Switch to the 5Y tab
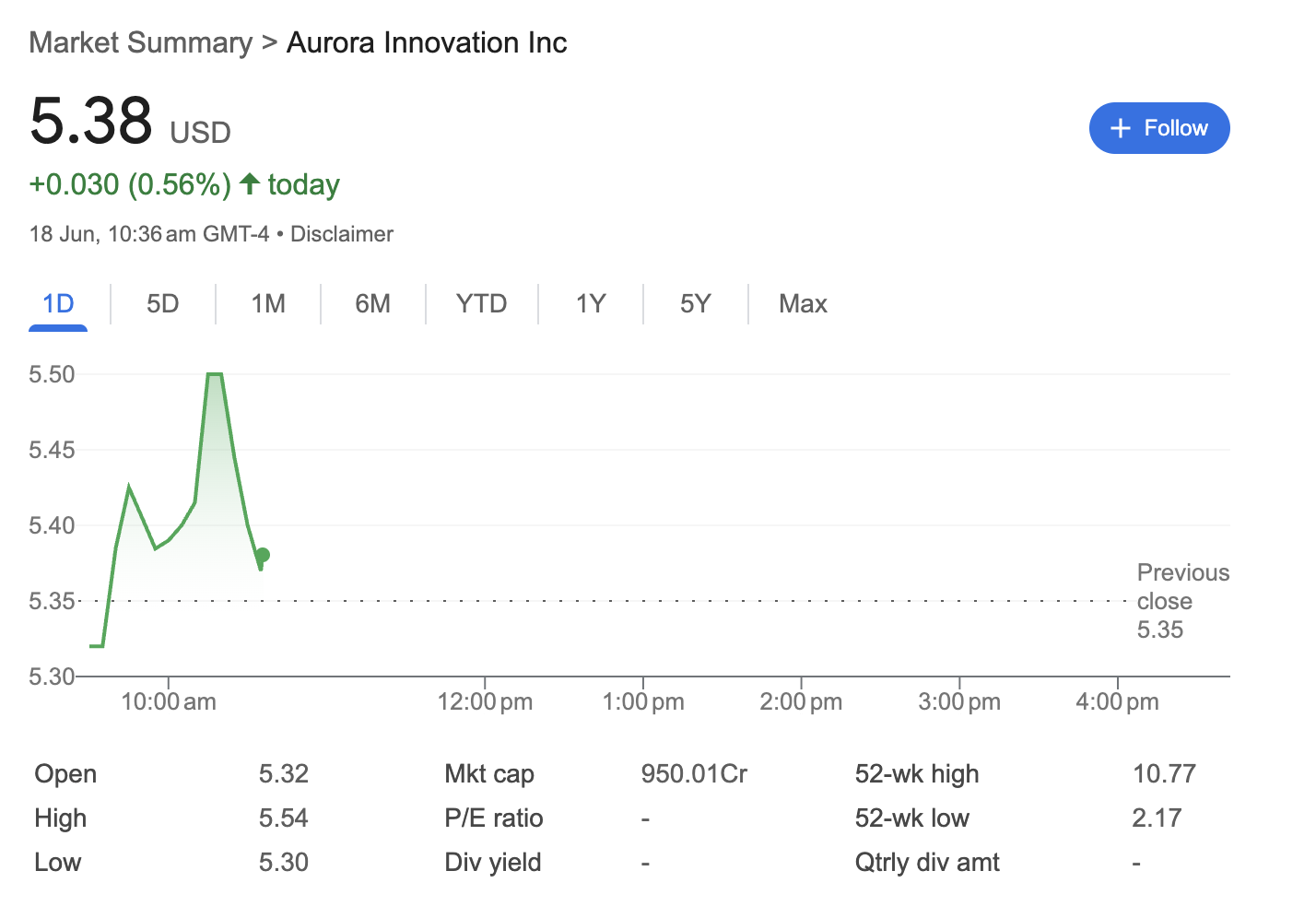The height and width of the screenshot is (918, 1316). [696, 304]
